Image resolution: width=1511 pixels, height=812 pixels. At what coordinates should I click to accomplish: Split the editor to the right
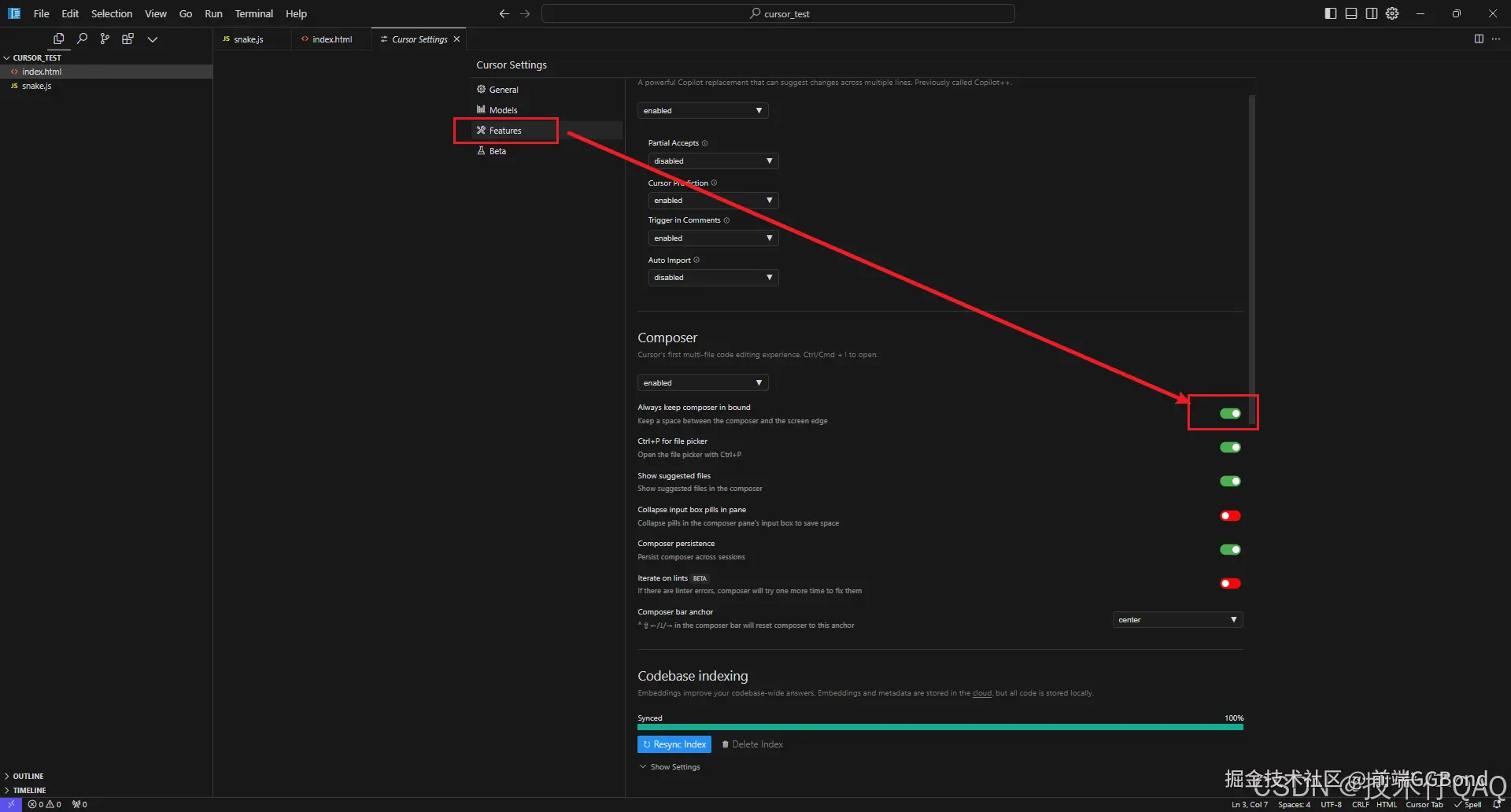point(1479,39)
